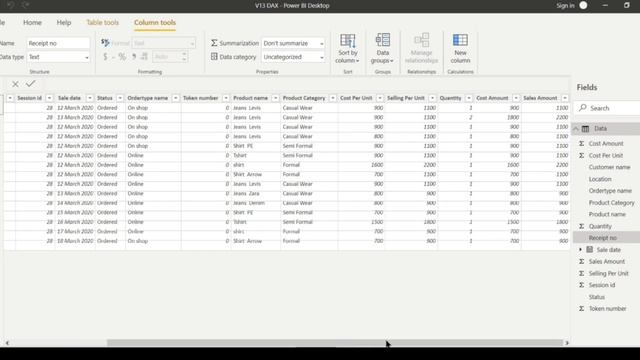Open the Session id column filter dropdown
The width and height of the screenshot is (640, 360).
49,98
